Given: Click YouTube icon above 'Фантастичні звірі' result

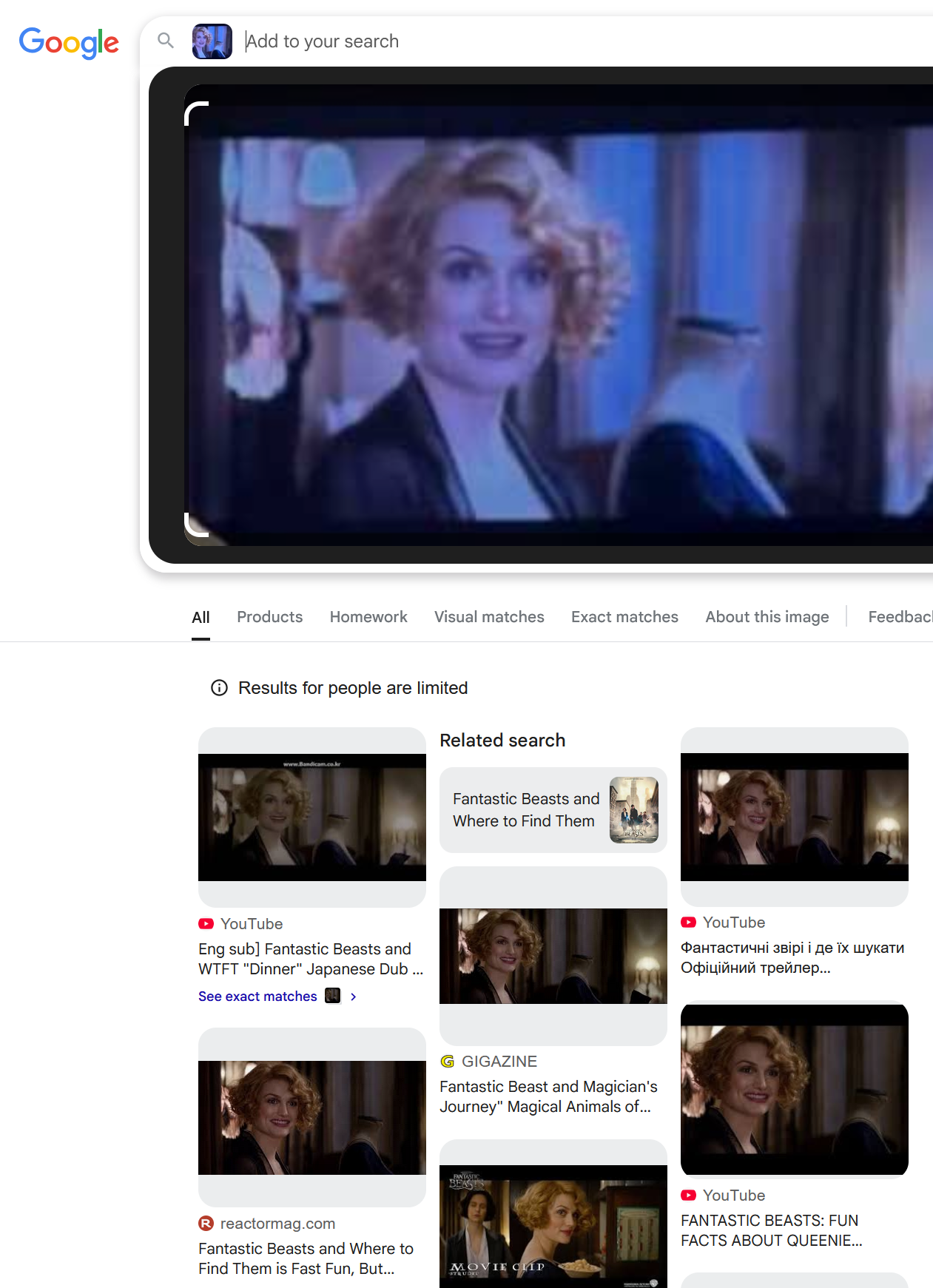Looking at the screenshot, I should tap(689, 923).
